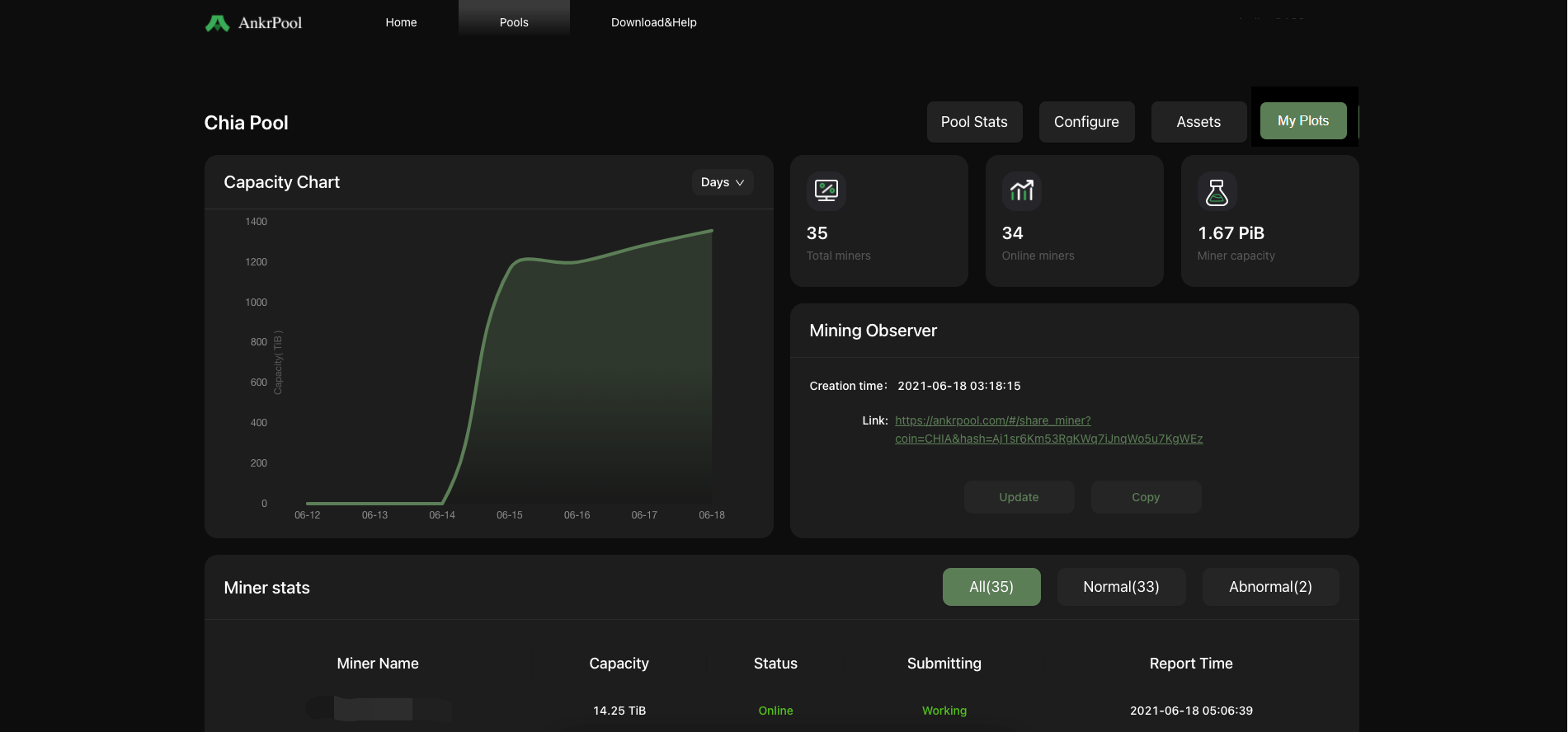Image resolution: width=1568 pixels, height=732 pixels.
Task: Click the Miner Name column header
Action: [x=378, y=664]
